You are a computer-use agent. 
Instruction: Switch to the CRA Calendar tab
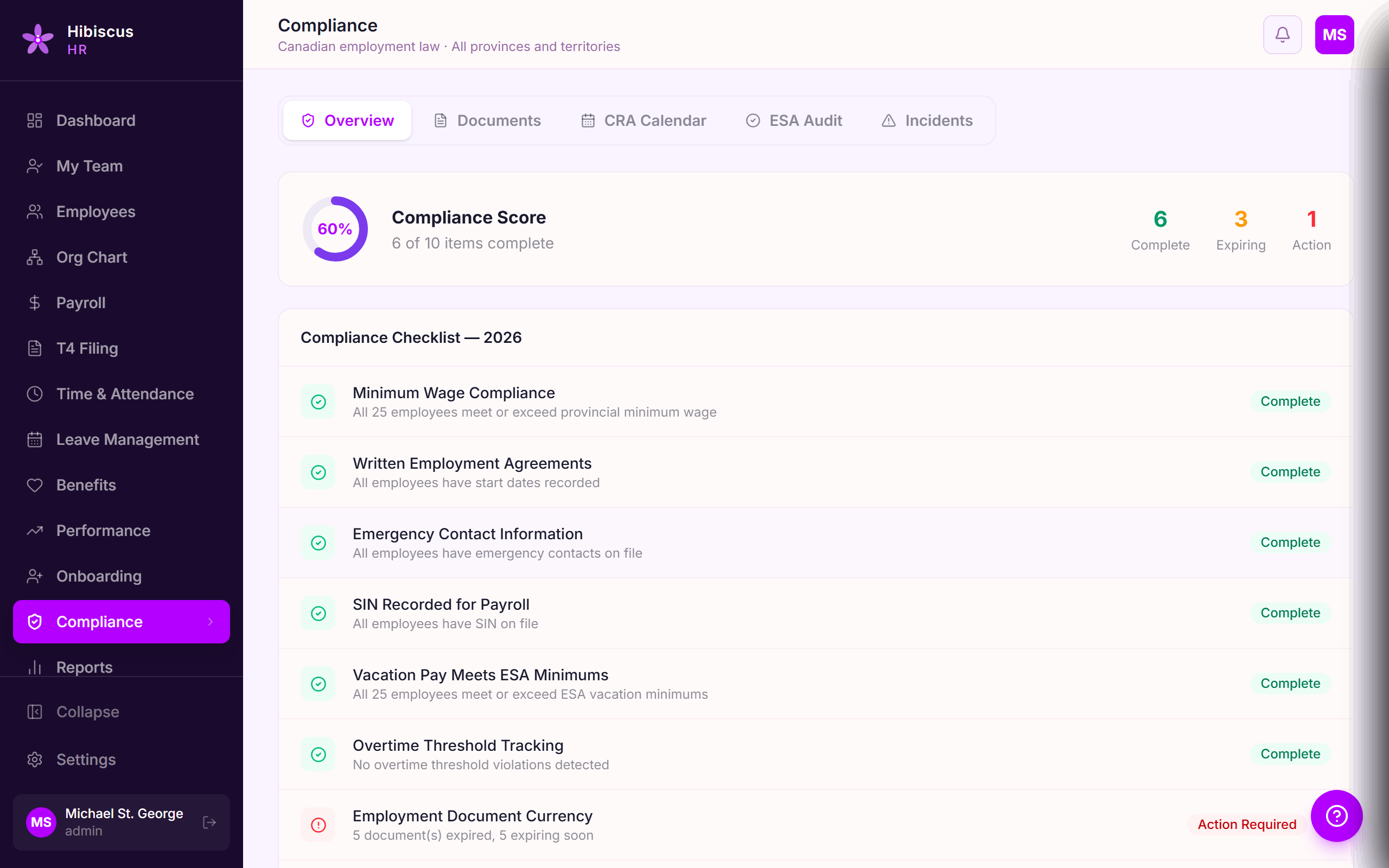point(643,120)
